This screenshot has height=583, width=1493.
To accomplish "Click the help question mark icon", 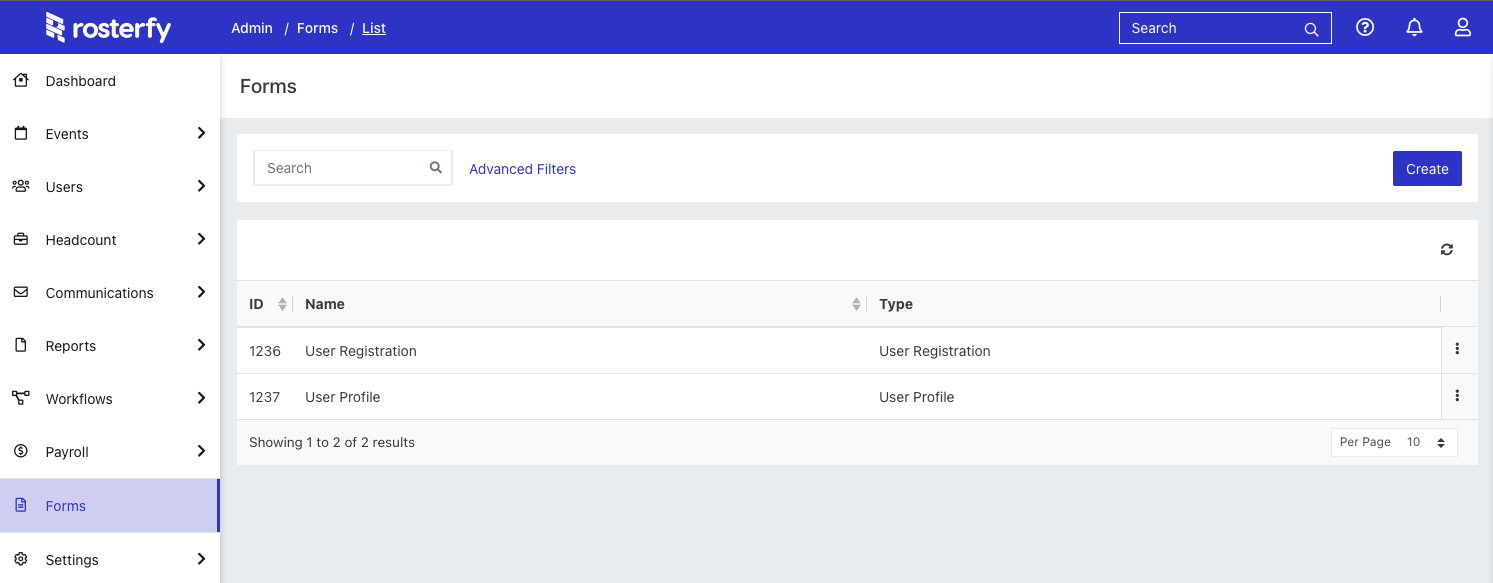I will click(x=1365, y=27).
